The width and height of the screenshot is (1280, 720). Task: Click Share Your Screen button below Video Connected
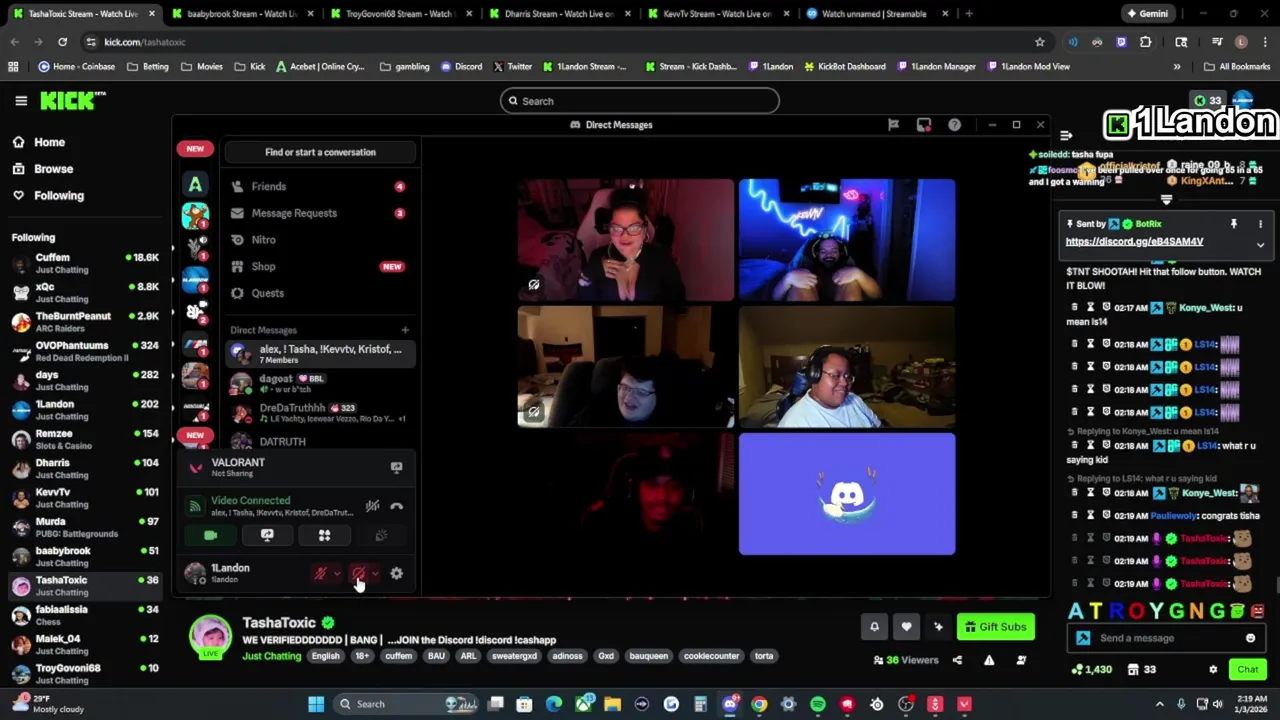(267, 535)
